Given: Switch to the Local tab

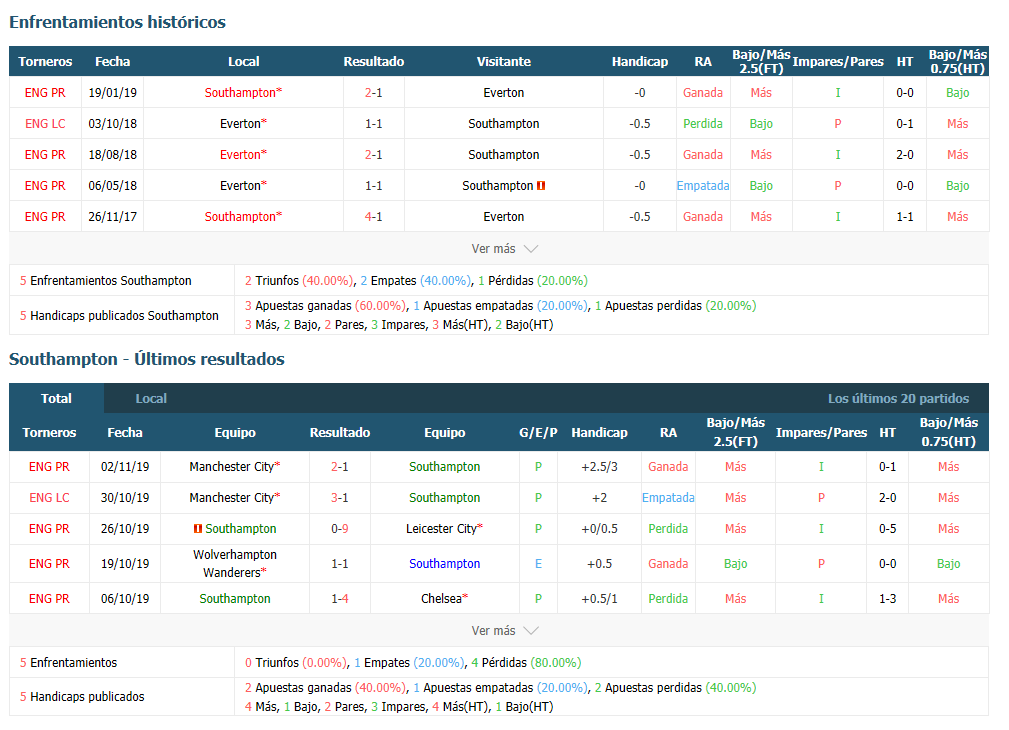Looking at the screenshot, I should (151, 398).
